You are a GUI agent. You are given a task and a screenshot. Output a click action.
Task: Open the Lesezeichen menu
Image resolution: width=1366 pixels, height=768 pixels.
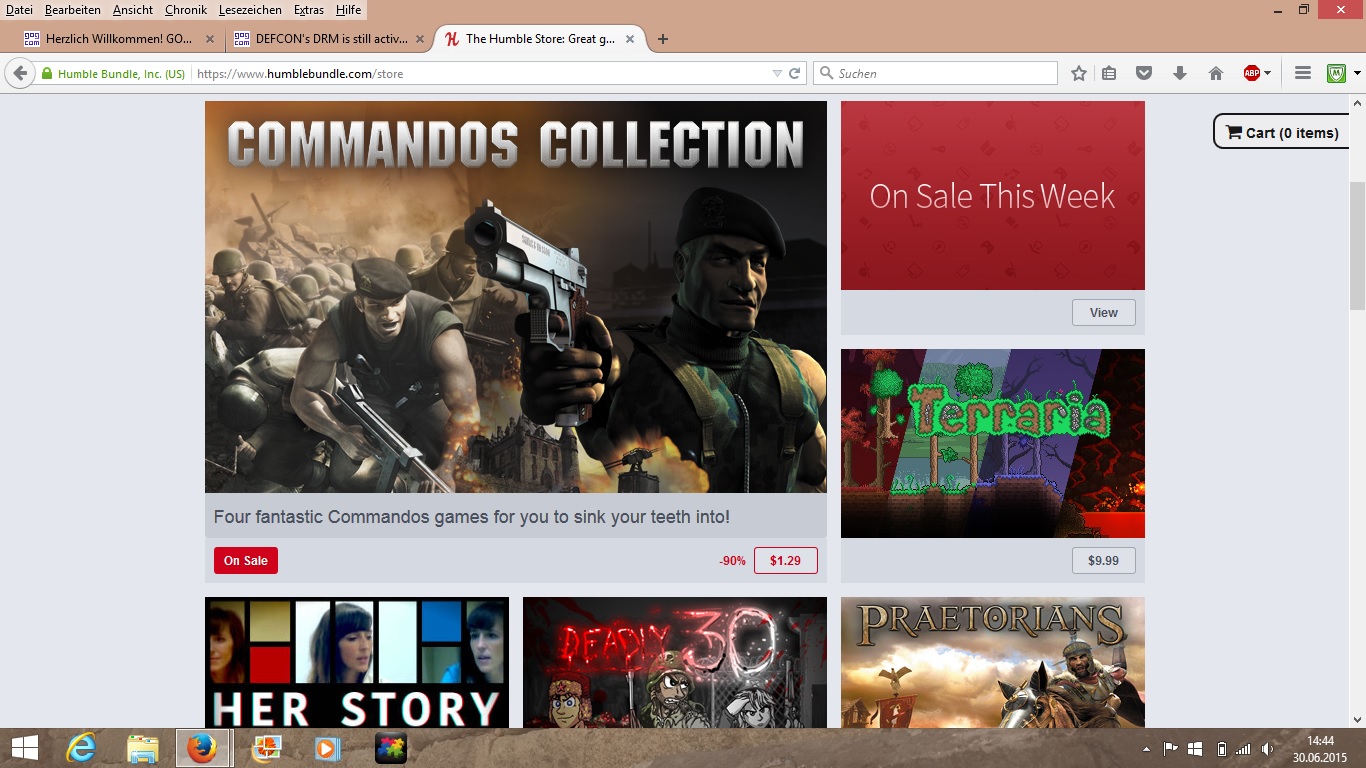[x=251, y=10]
